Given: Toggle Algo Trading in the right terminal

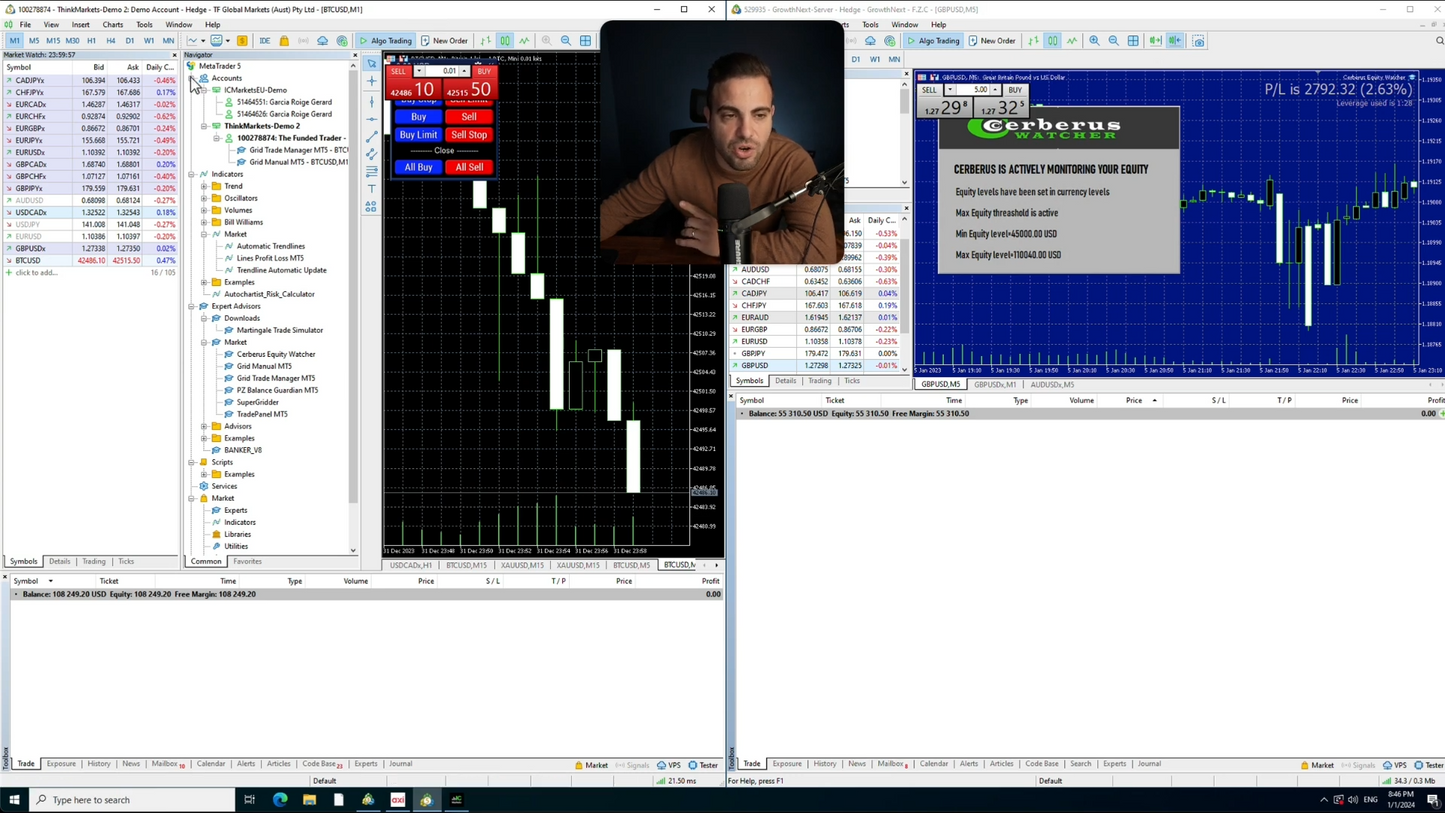Looking at the screenshot, I should [x=933, y=41].
